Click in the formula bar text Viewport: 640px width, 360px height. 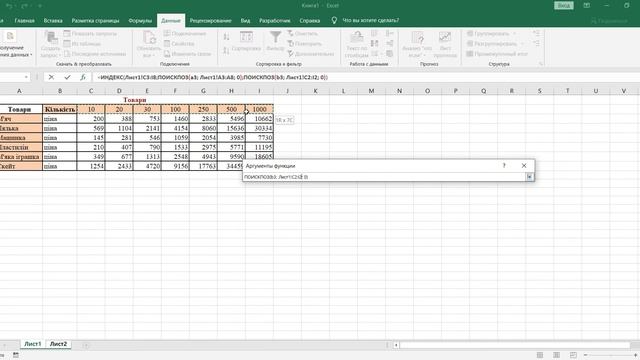(x=212, y=77)
